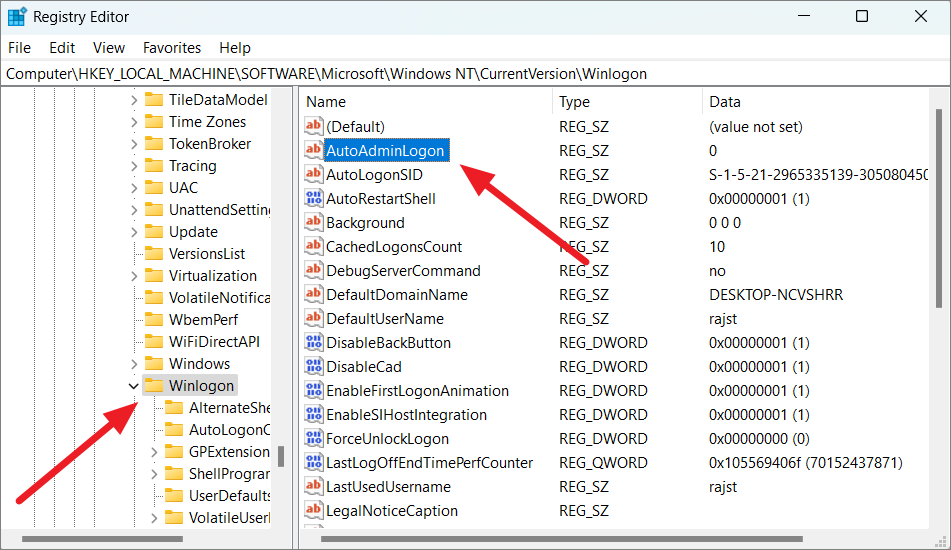
Task: Open the File menu
Action: [19, 47]
